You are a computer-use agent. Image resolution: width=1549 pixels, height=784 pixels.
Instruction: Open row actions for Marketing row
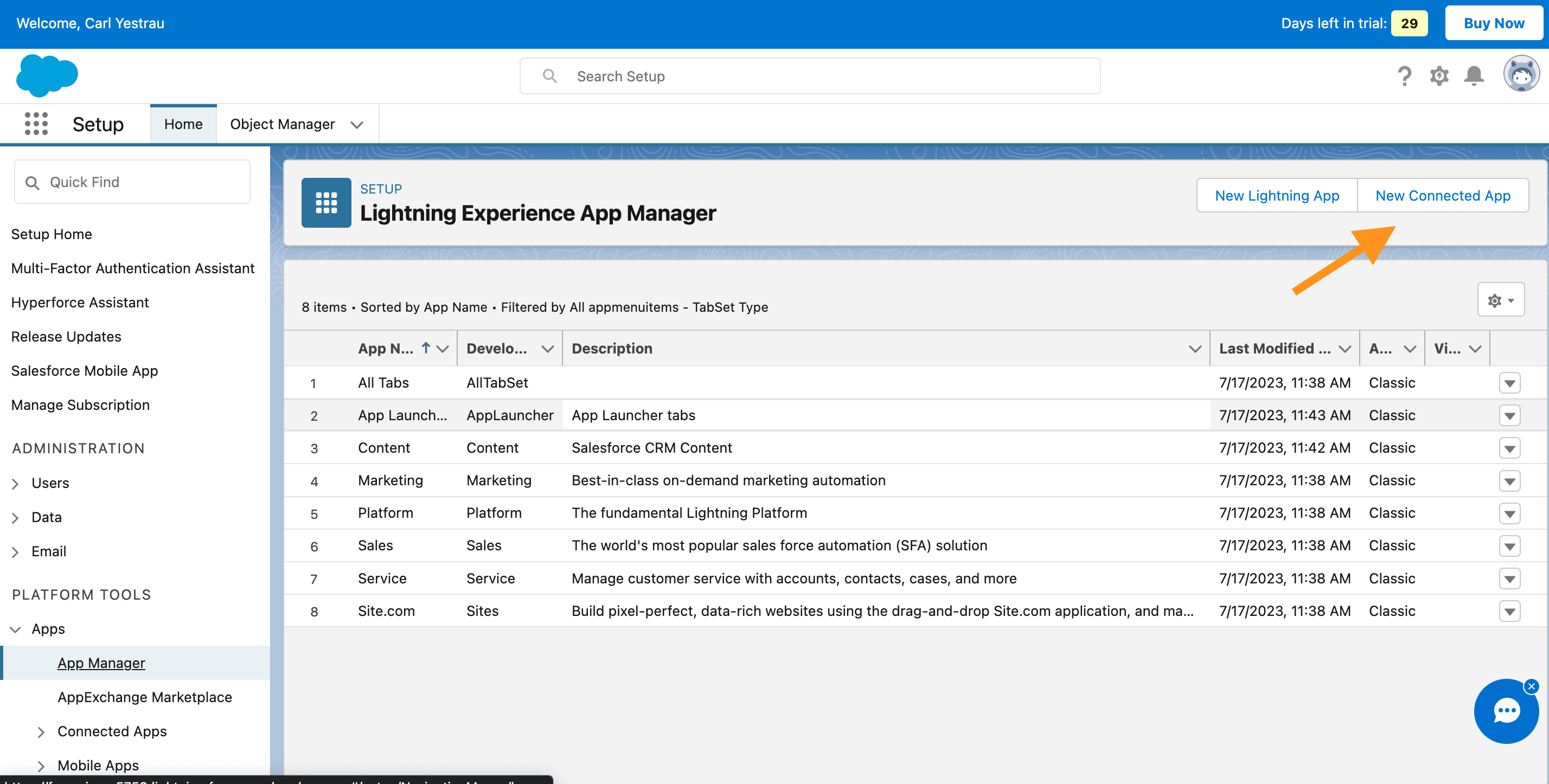click(x=1509, y=481)
